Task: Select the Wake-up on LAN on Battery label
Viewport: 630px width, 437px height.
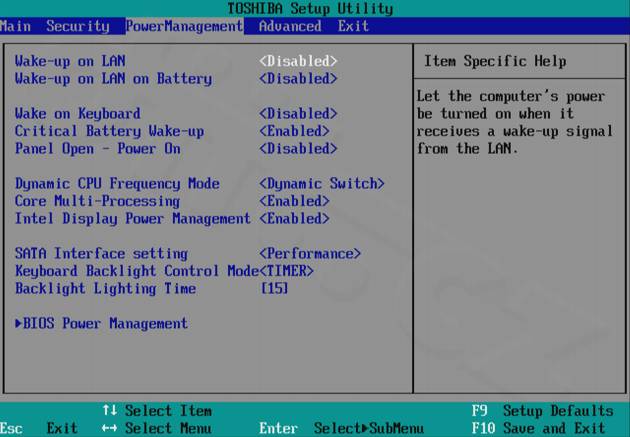Action: (x=113, y=79)
